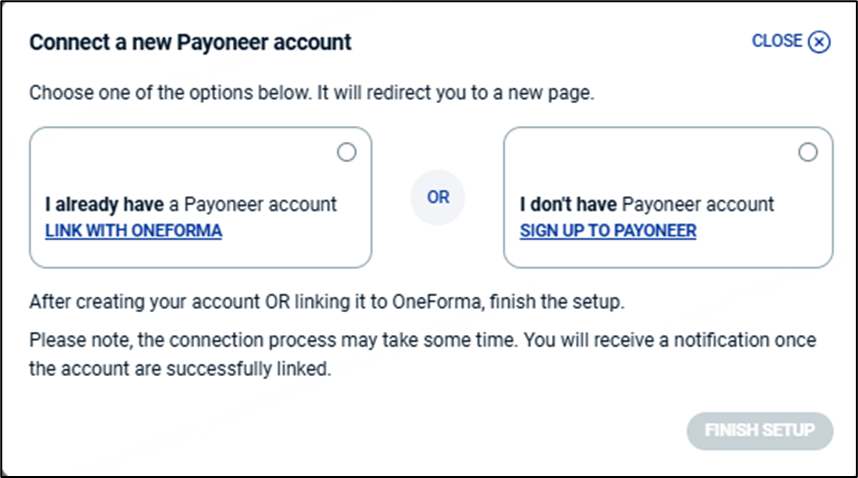Select the "I don't have" radio button

[808, 152]
